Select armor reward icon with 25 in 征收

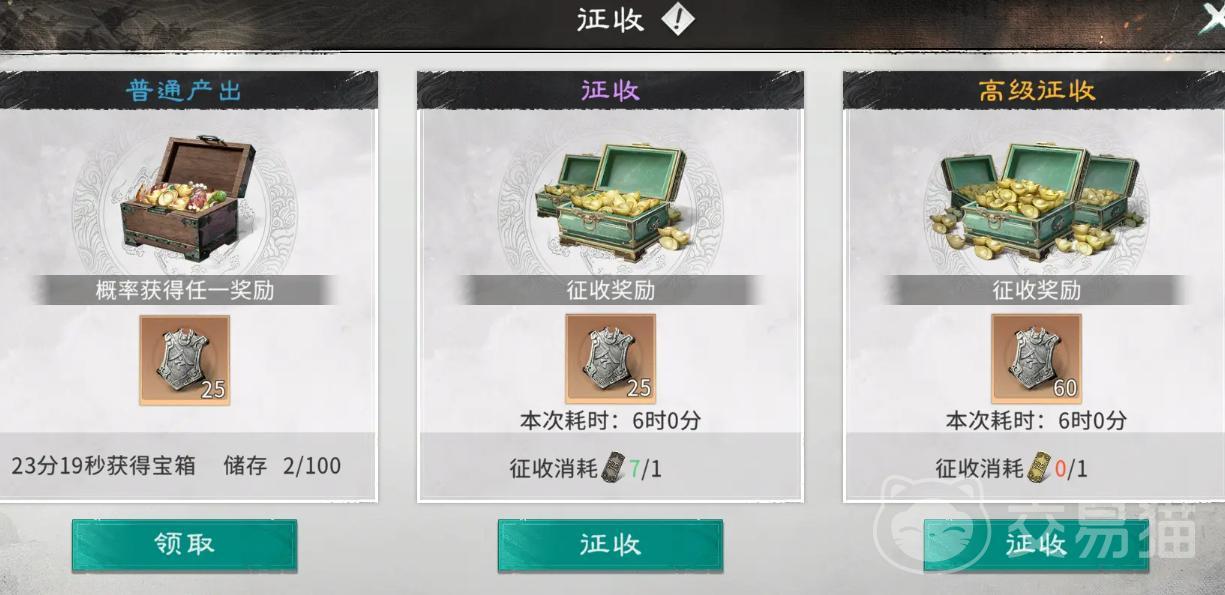point(611,359)
